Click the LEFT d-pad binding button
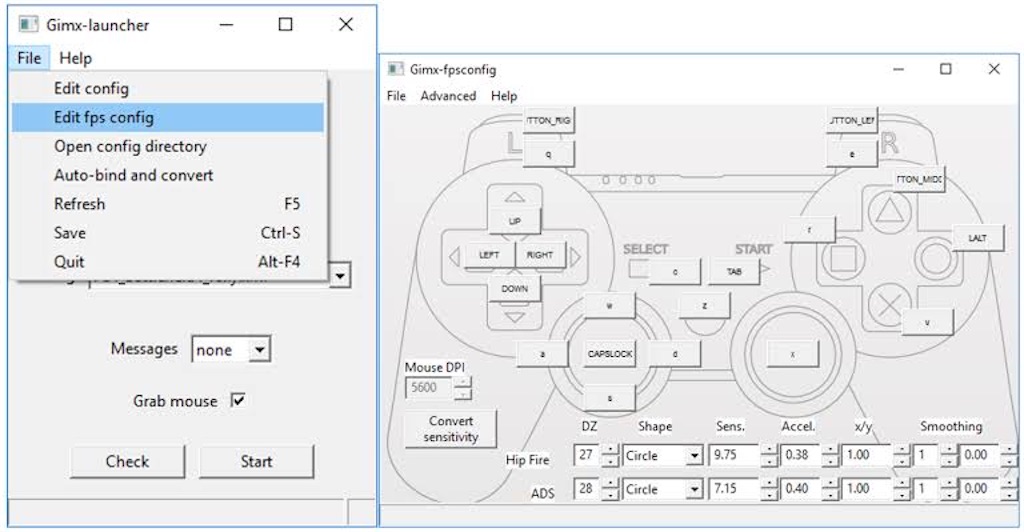This screenshot has height=532, width=1024. click(489, 255)
